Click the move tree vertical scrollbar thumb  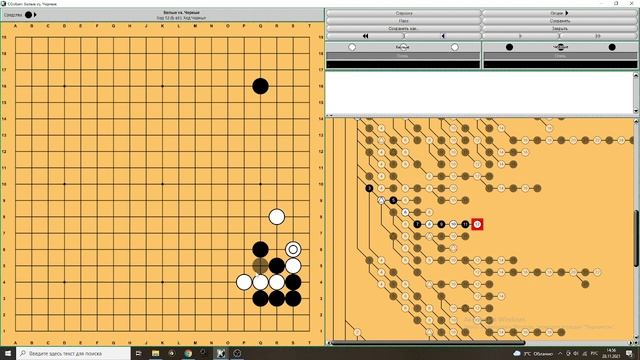(x=637, y=239)
